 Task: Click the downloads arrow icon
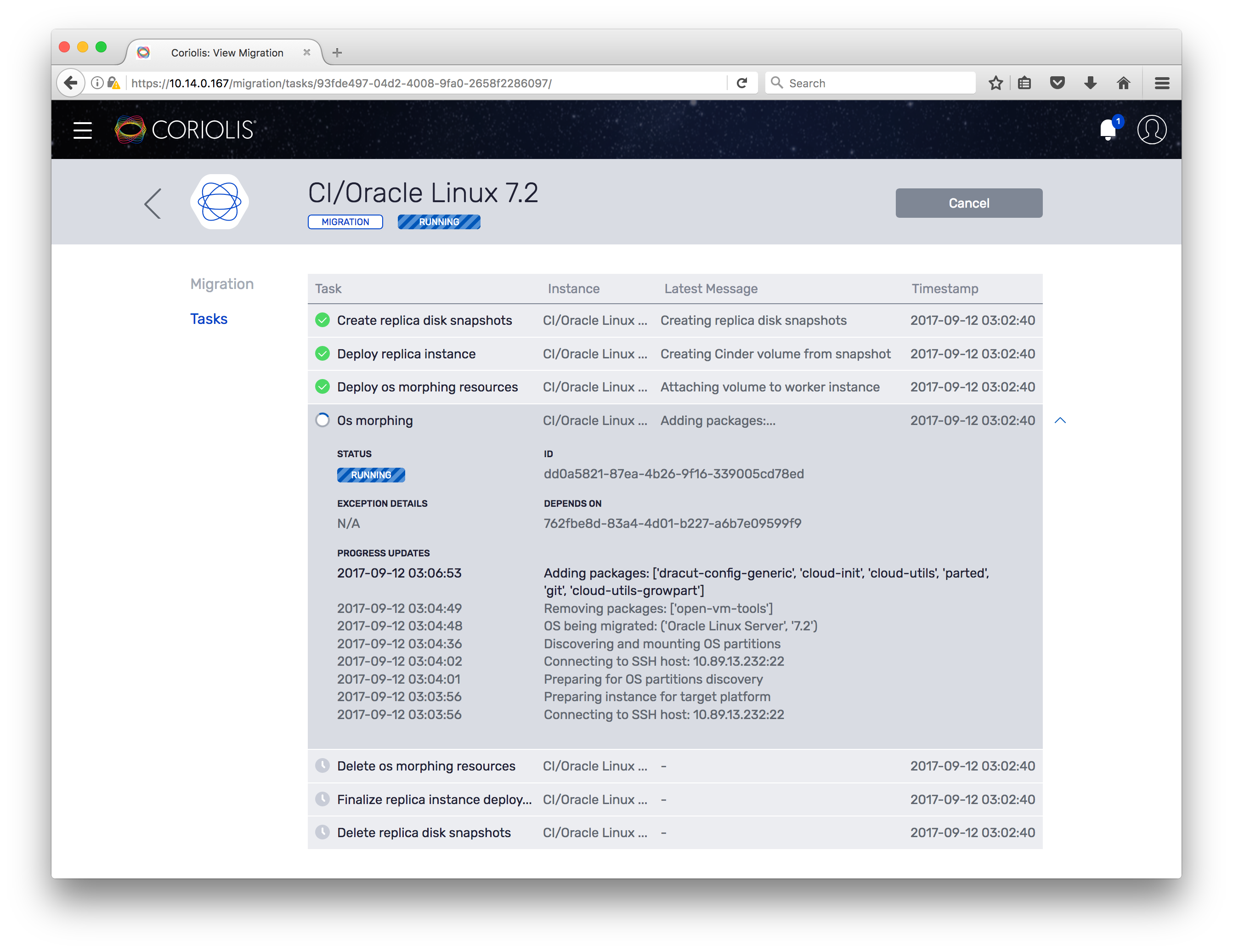click(1090, 83)
